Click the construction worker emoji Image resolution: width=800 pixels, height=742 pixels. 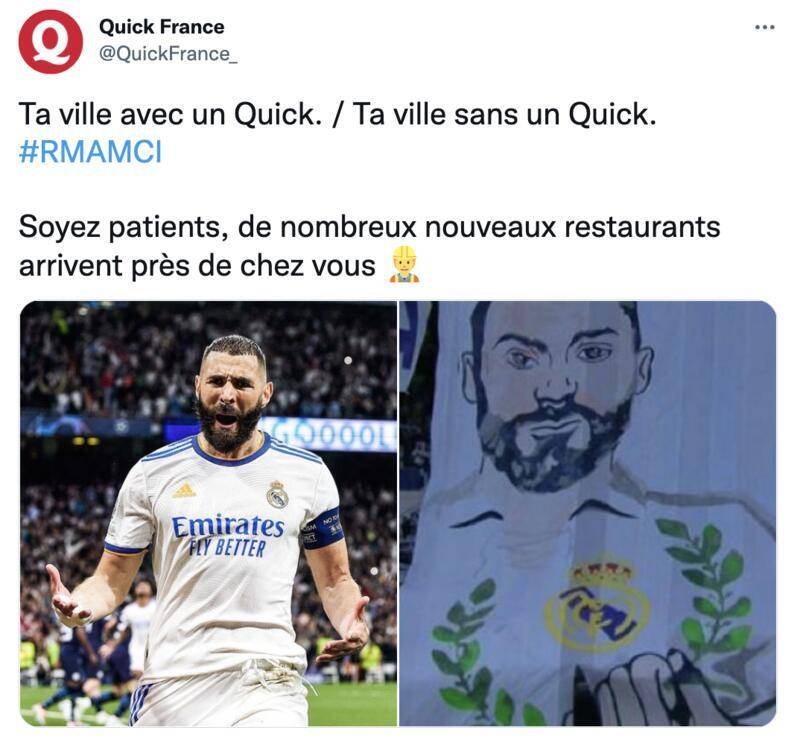(x=404, y=264)
